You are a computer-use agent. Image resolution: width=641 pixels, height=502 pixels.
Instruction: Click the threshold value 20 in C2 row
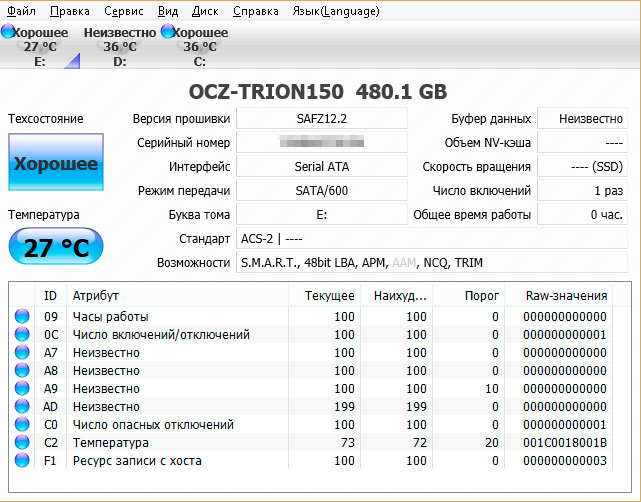(x=492, y=442)
